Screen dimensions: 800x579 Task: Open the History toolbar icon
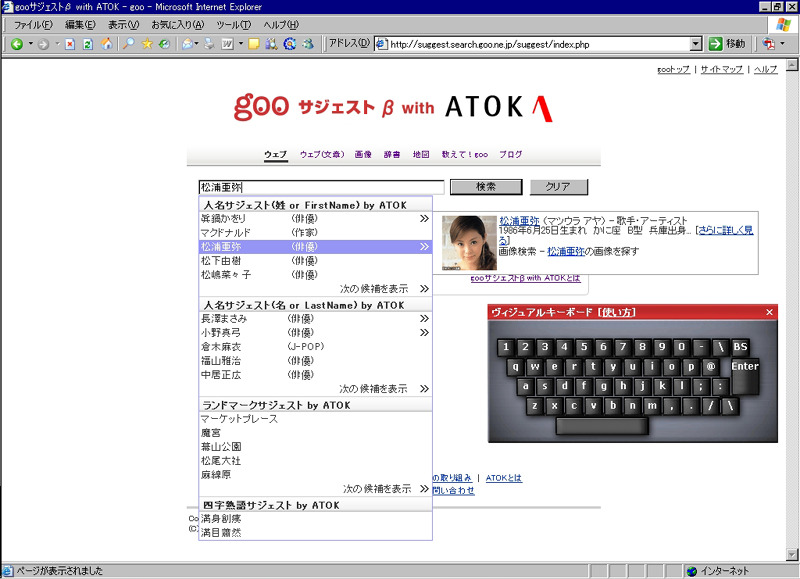click(x=164, y=44)
